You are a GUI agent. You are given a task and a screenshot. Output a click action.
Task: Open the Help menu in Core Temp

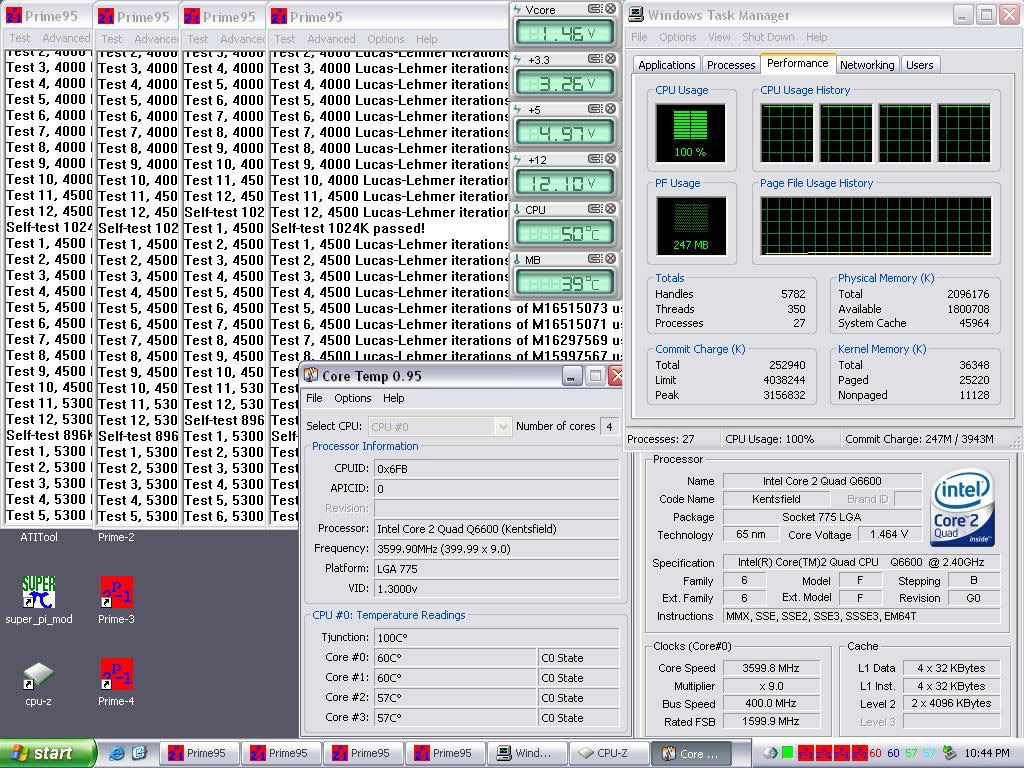tap(393, 398)
